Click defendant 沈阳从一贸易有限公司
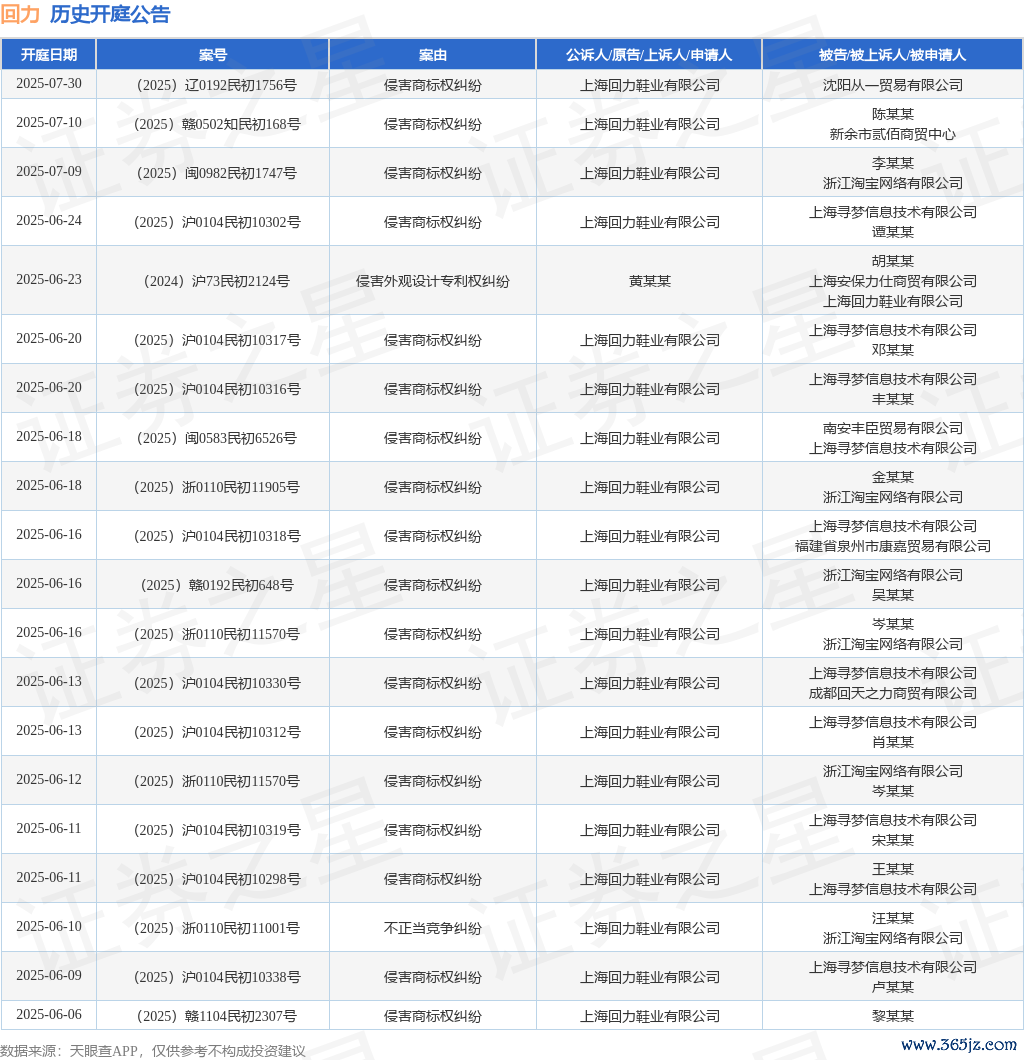Image resolution: width=1024 pixels, height=1060 pixels. click(x=893, y=85)
